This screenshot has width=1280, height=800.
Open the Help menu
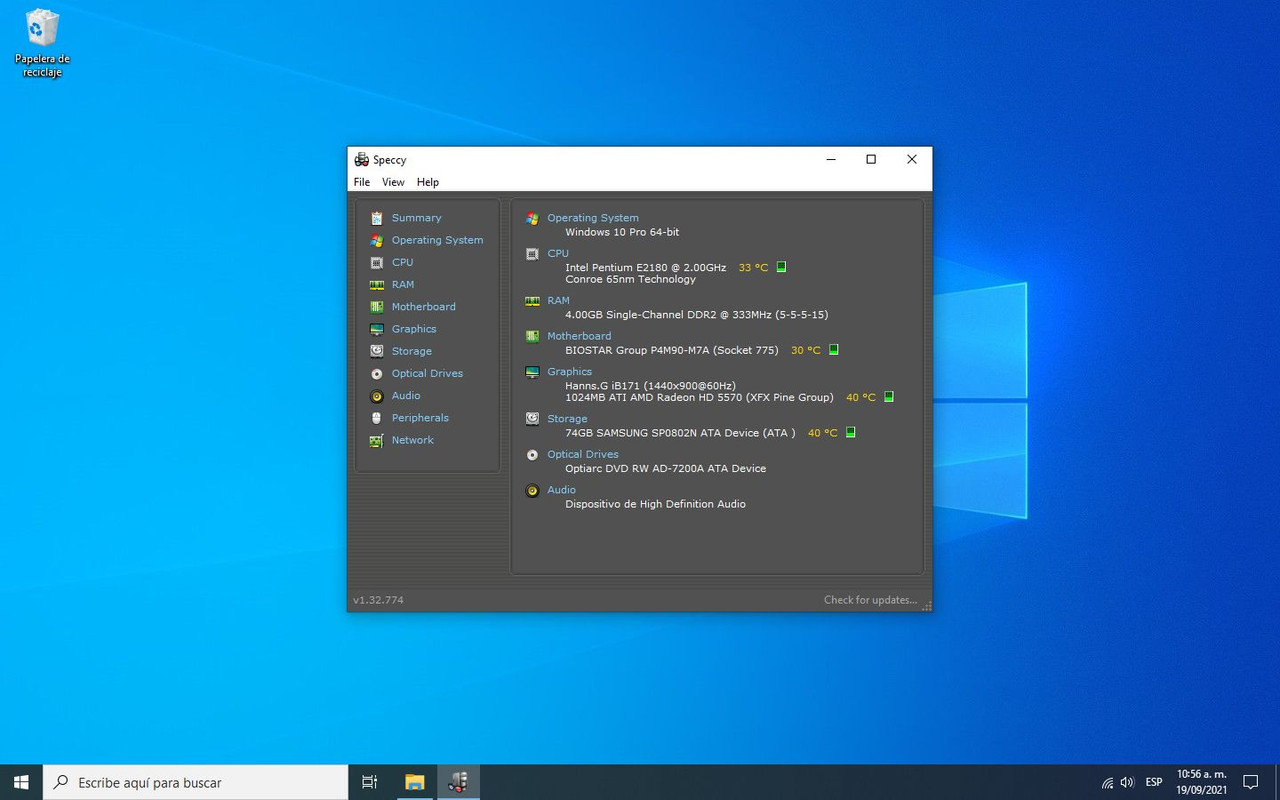[428, 182]
